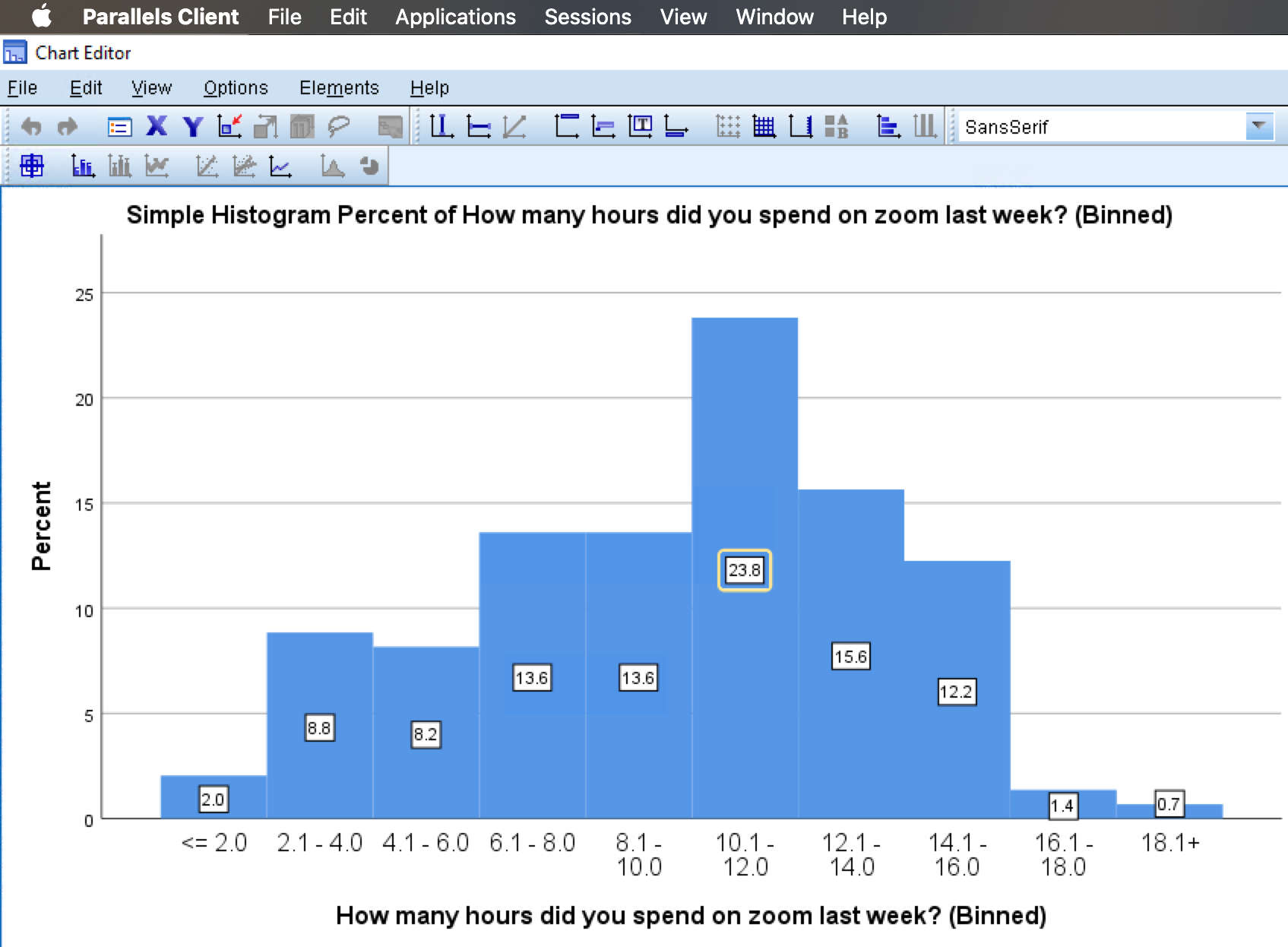
Task: Click the grayed vertical bars icon beside transpose
Action: pyautogui.click(x=925, y=126)
